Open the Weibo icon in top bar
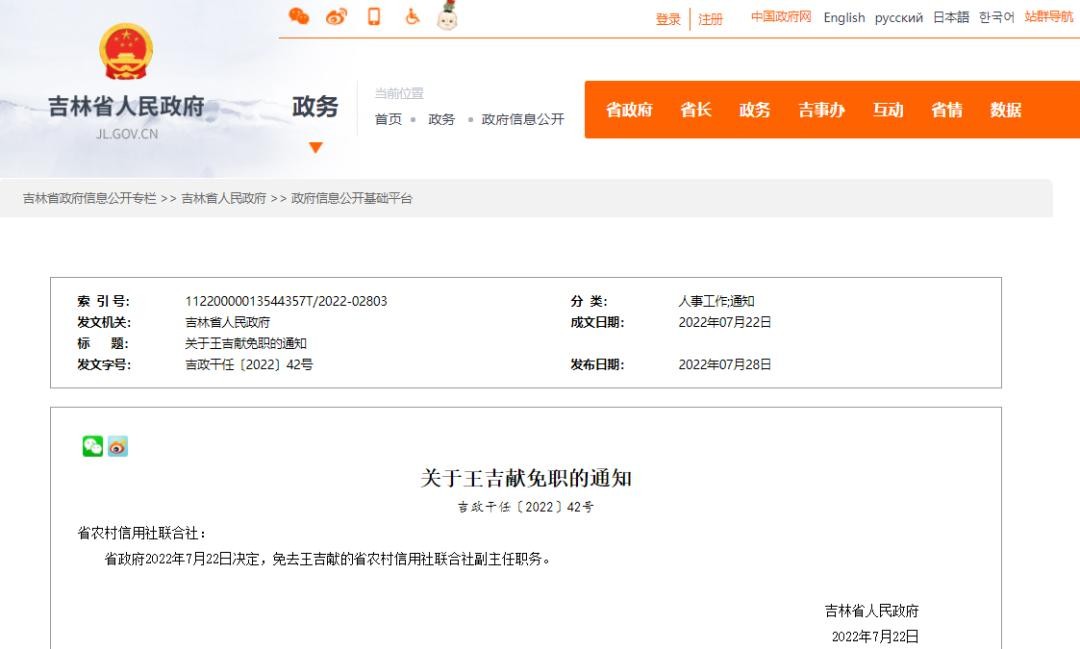 (337, 16)
